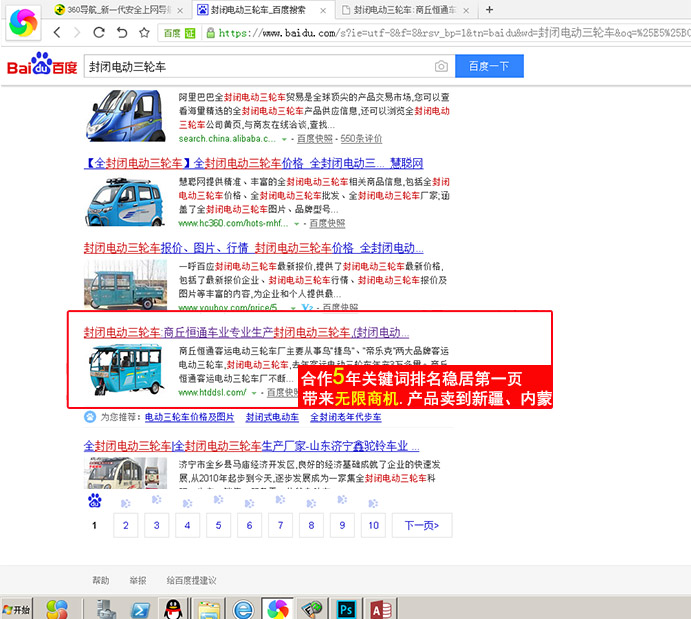Click 举报 footer link
Viewport: 691px width, 619px height.
pos(137,580)
